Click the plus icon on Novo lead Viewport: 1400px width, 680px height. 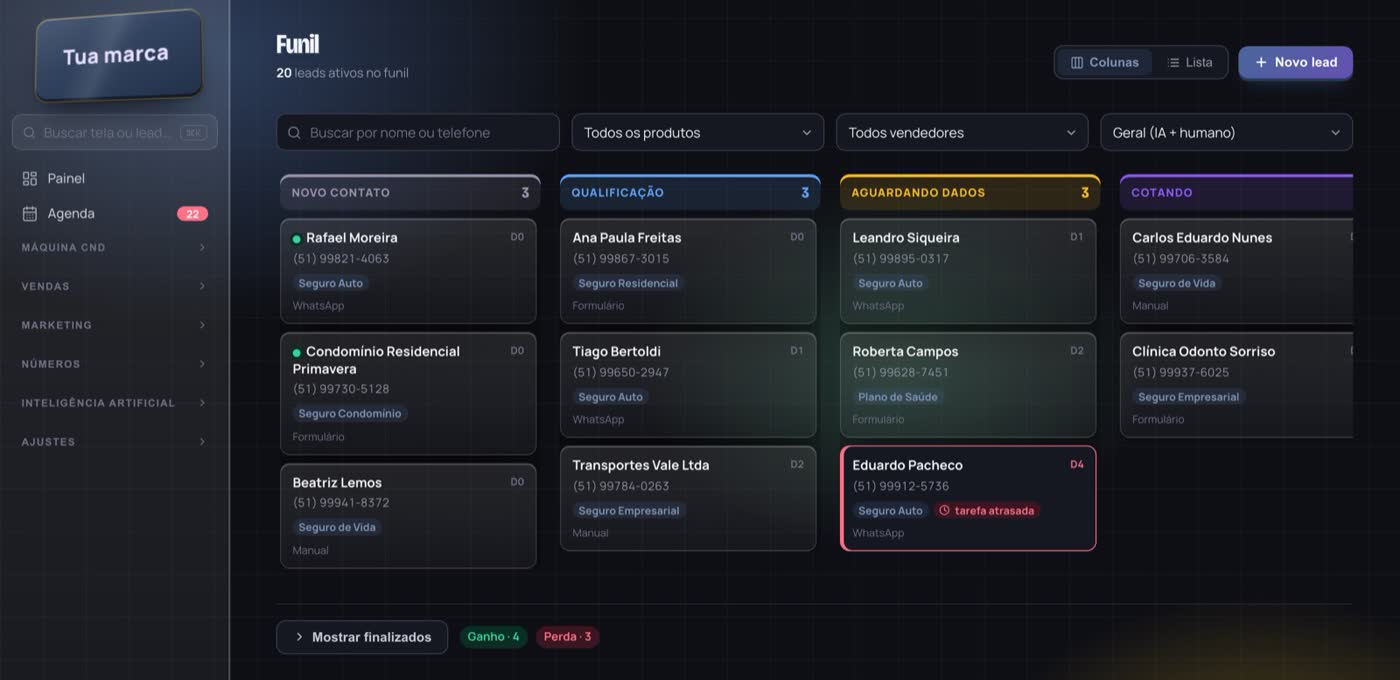[1261, 62]
